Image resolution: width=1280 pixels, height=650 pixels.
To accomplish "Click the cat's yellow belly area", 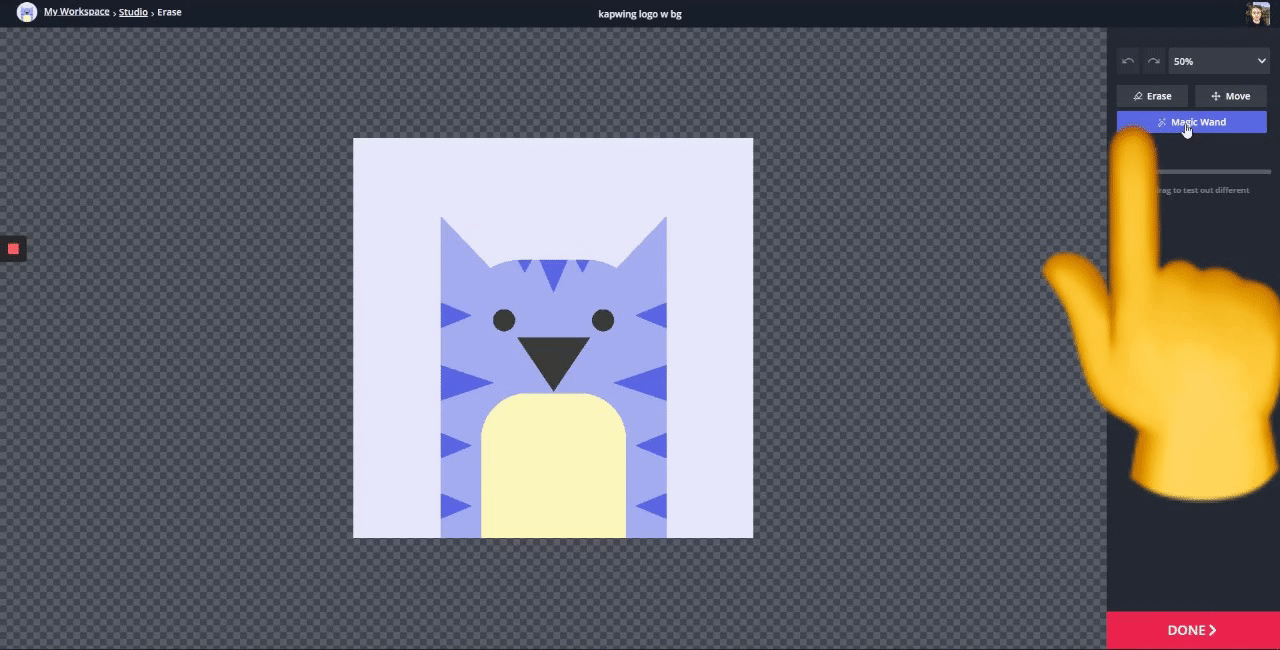I will tap(553, 470).
